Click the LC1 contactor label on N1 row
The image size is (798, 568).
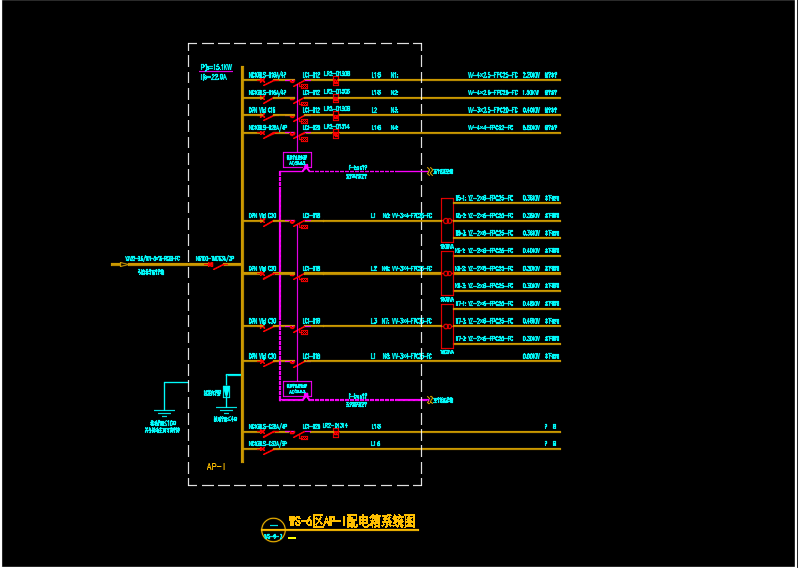click(x=311, y=75)
